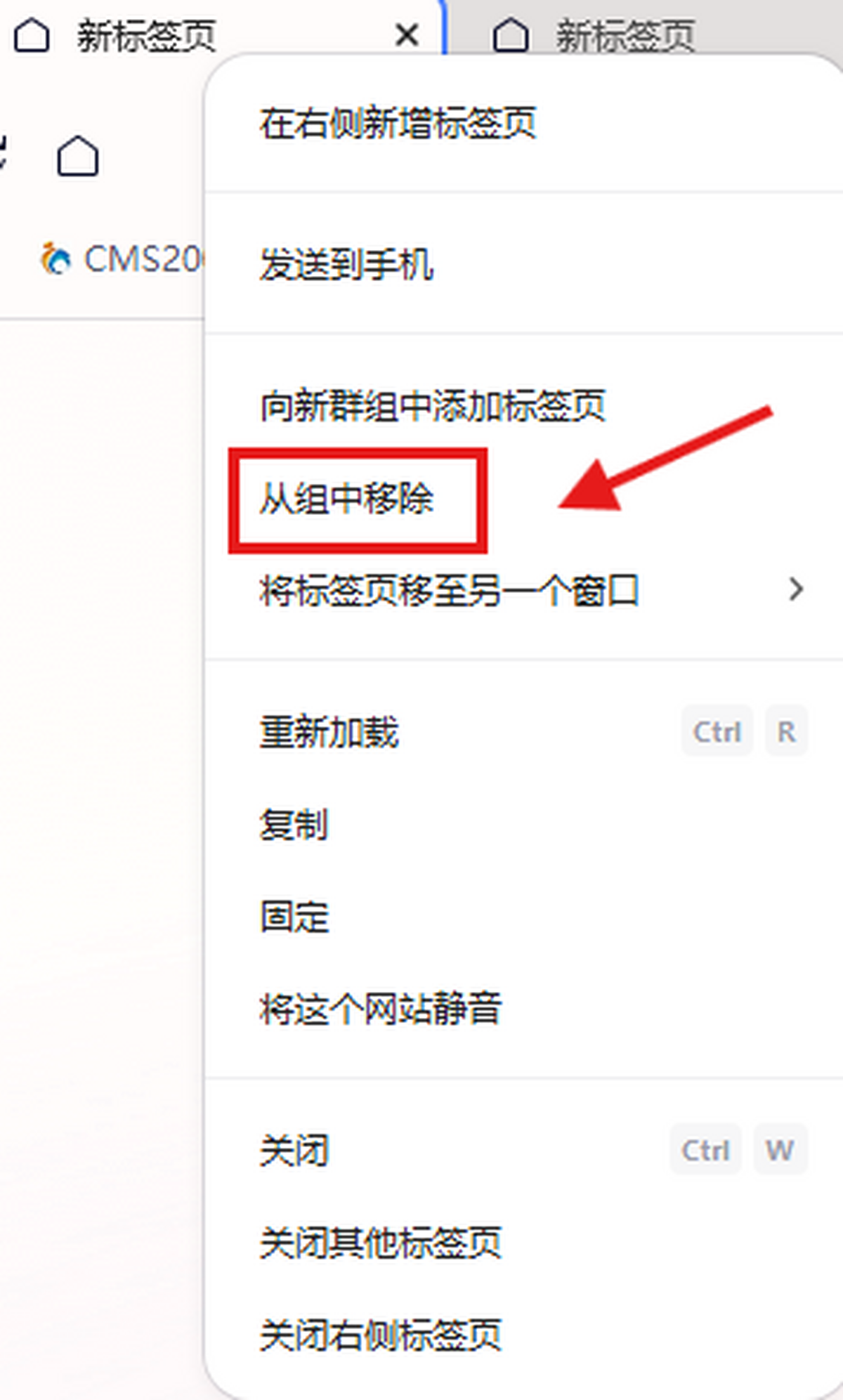843x1400 pixels.
Task: Click the home icon in toolbar
Action: pyautogui.click(x=77, y=155)
